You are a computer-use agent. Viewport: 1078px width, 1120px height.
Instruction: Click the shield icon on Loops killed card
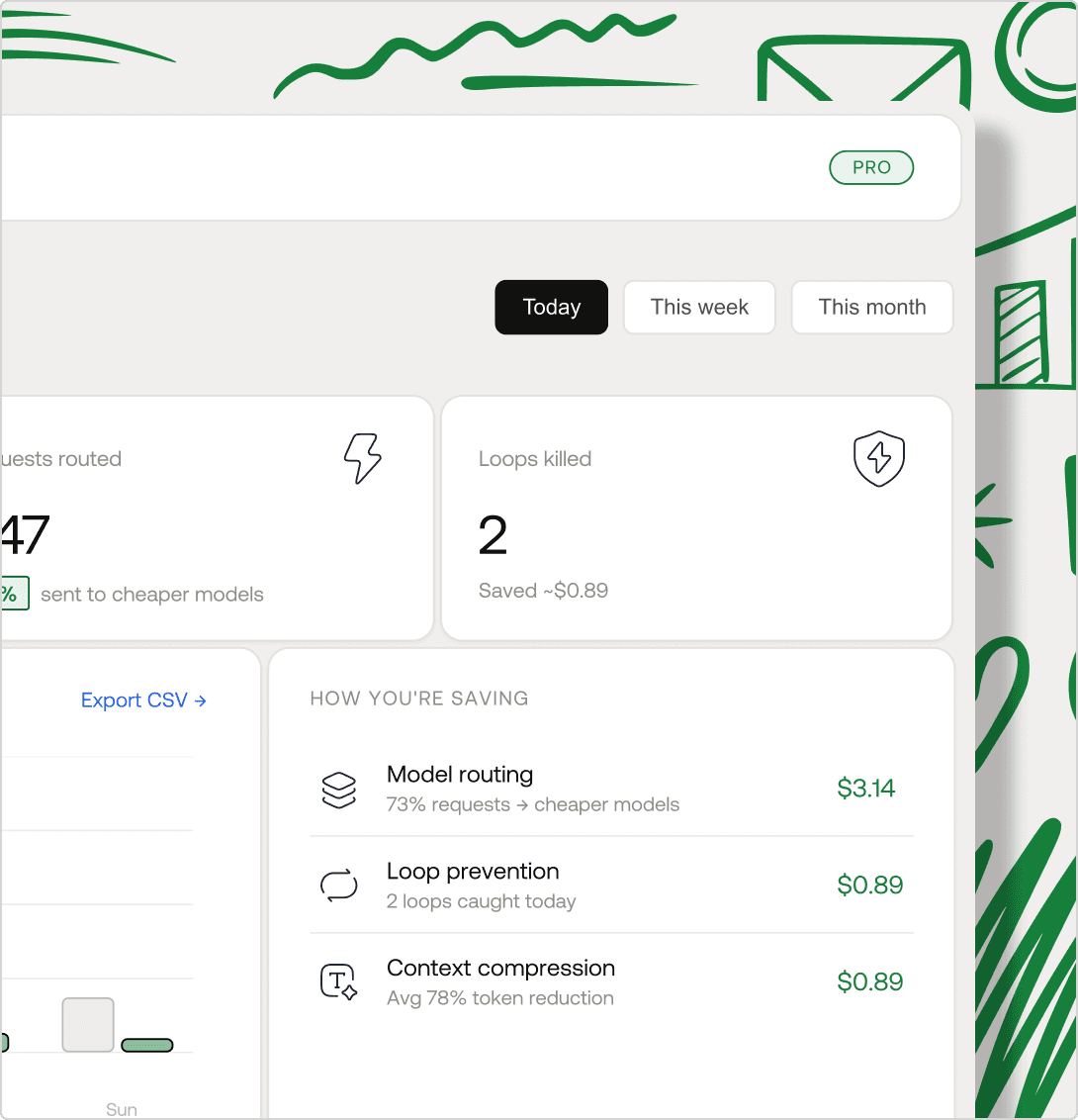pyautogui.click(x=878, y=458)
